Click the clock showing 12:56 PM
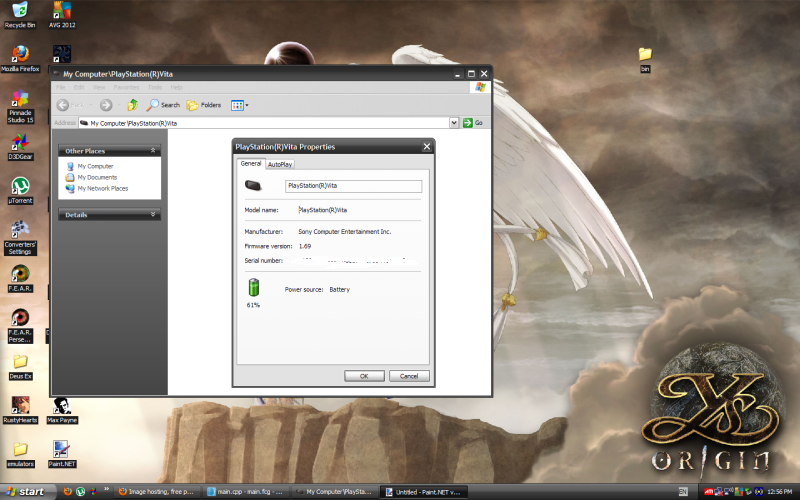 [x=780, y=492]
